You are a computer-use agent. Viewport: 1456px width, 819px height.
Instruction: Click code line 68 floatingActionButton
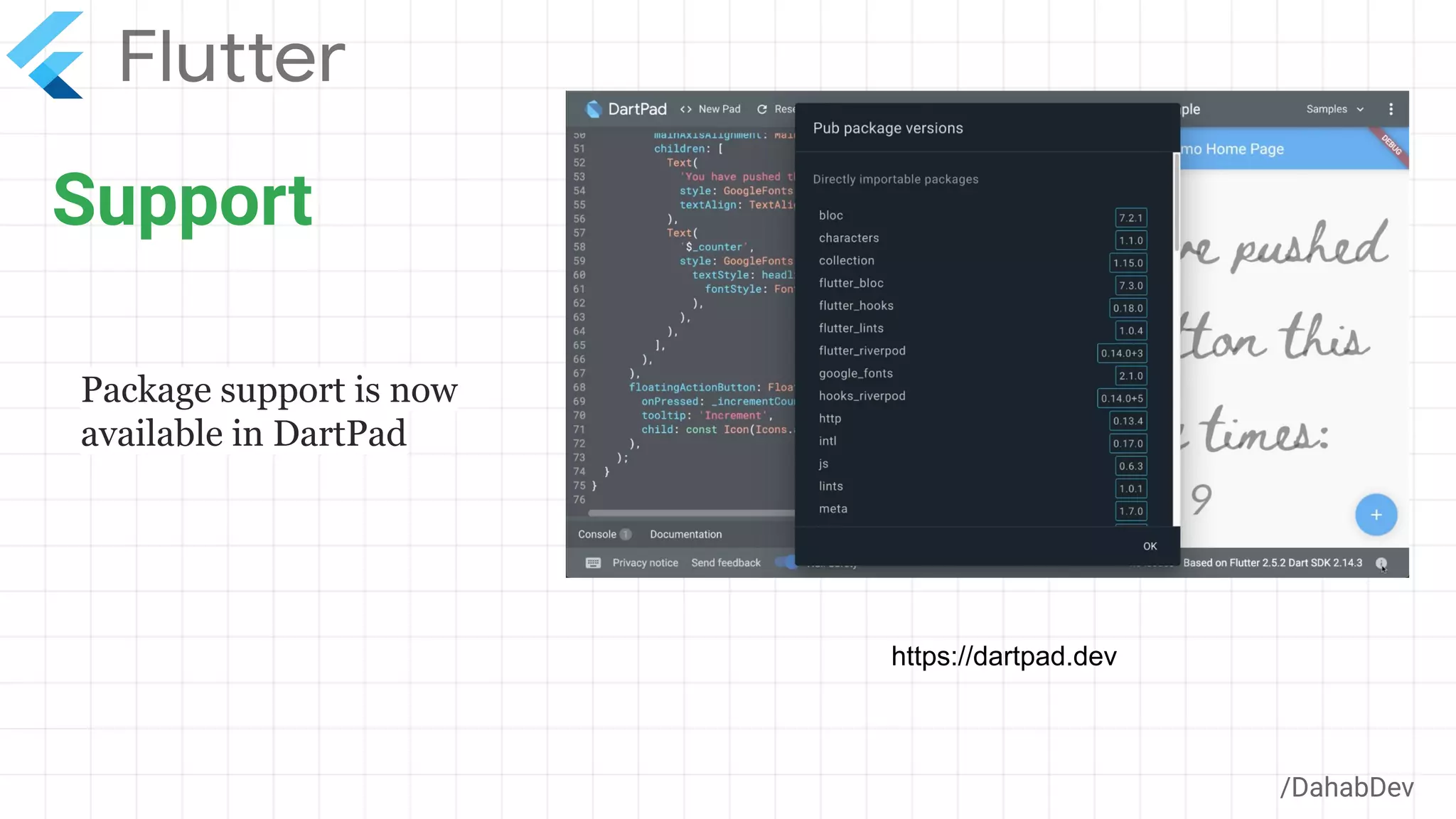711,387
